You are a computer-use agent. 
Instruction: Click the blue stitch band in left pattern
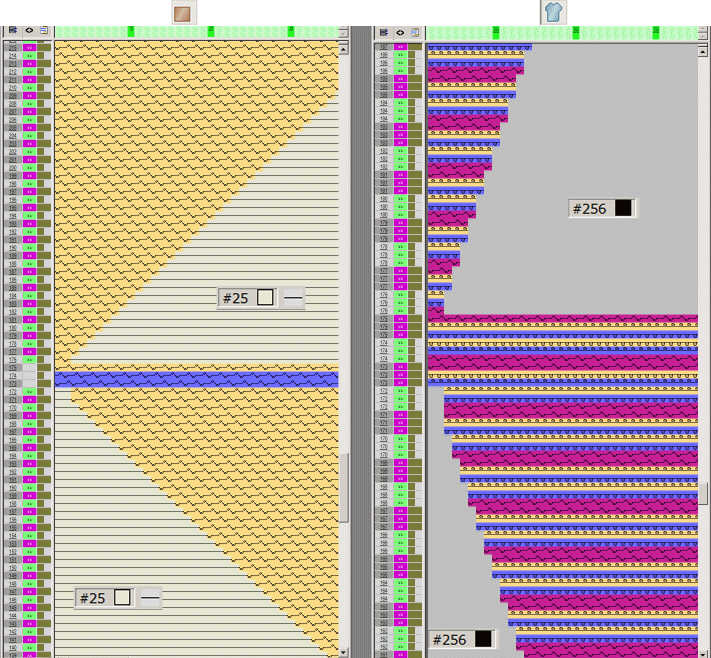[196, 380]
